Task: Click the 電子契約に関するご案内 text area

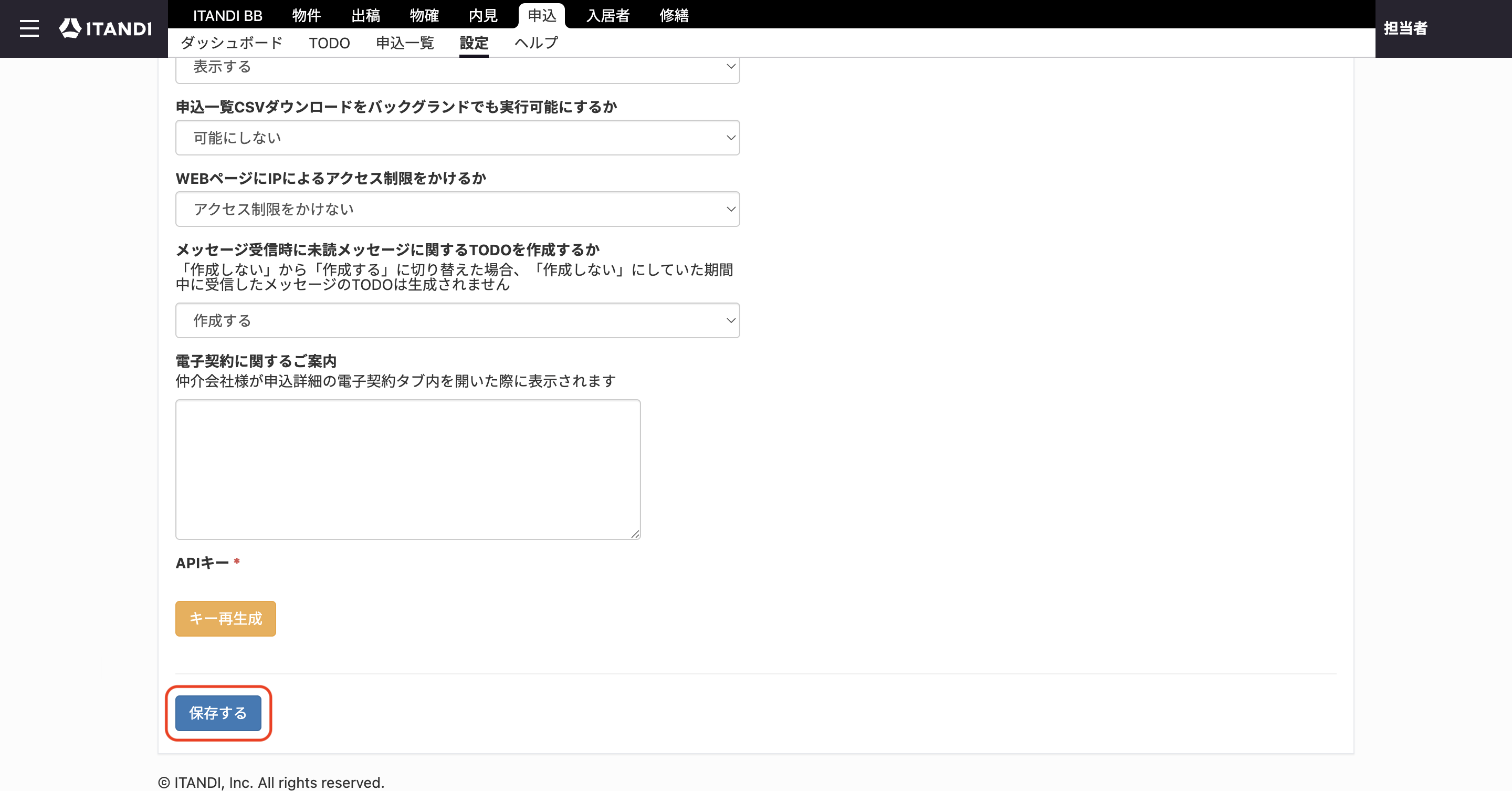Action: 408,469
